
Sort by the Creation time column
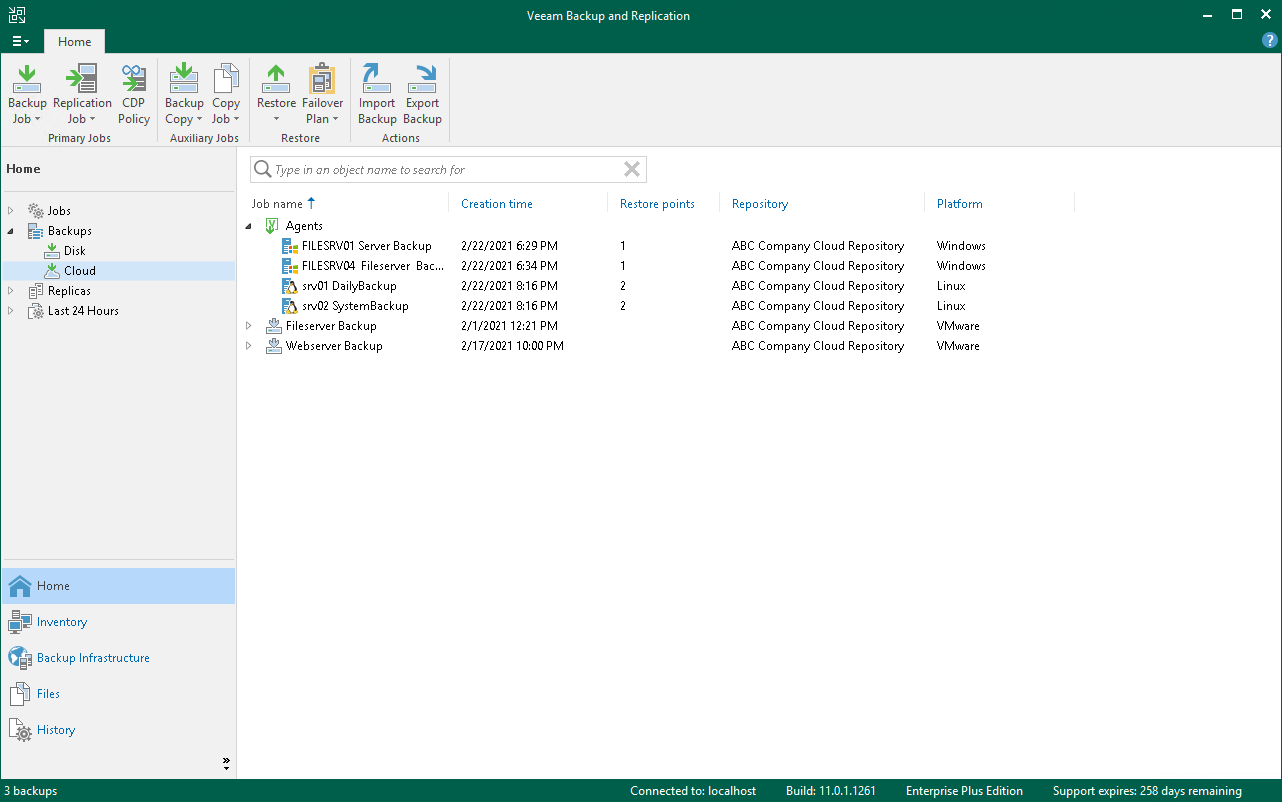click(x=497, y=204)
